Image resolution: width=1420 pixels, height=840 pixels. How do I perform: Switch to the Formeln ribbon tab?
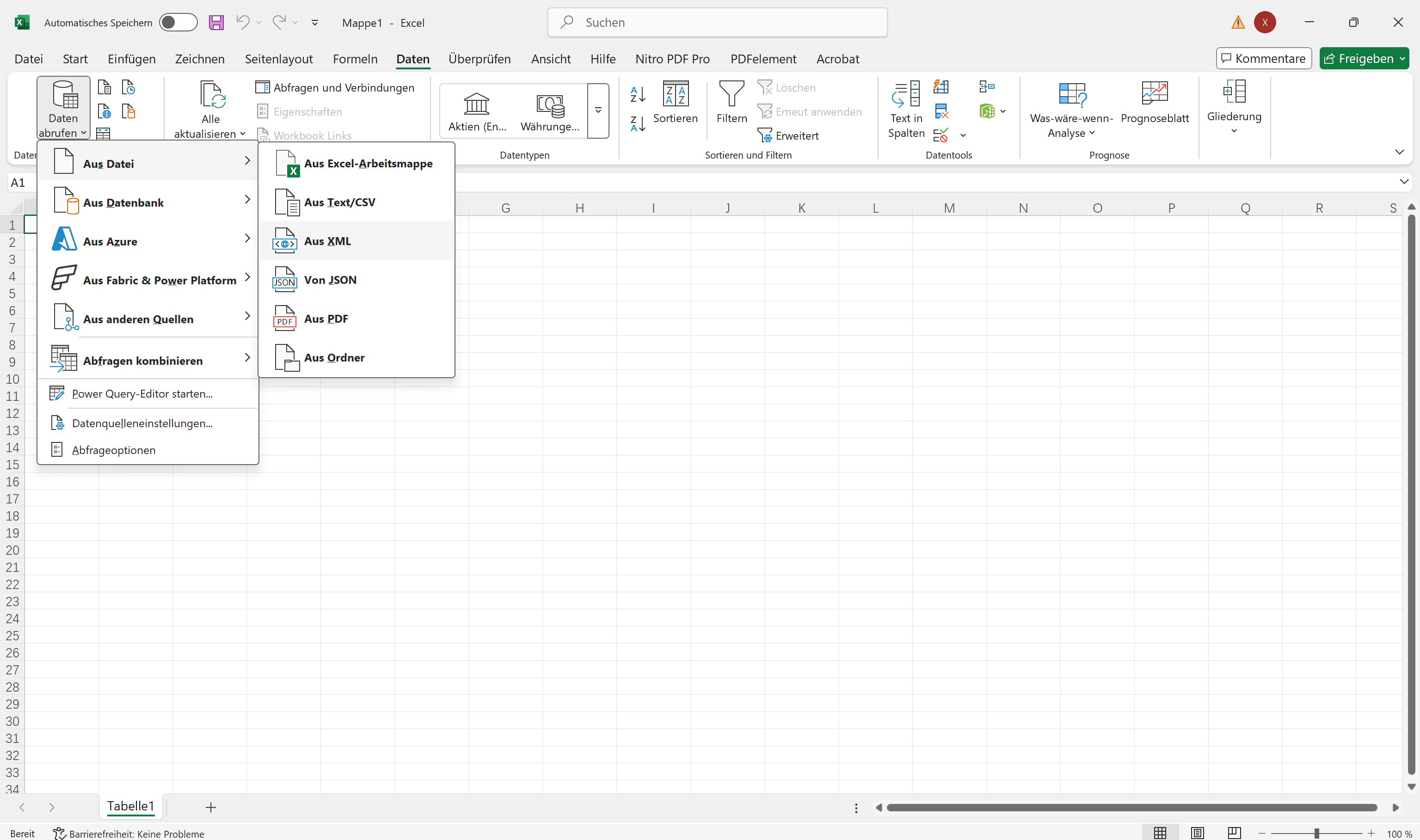355,59
